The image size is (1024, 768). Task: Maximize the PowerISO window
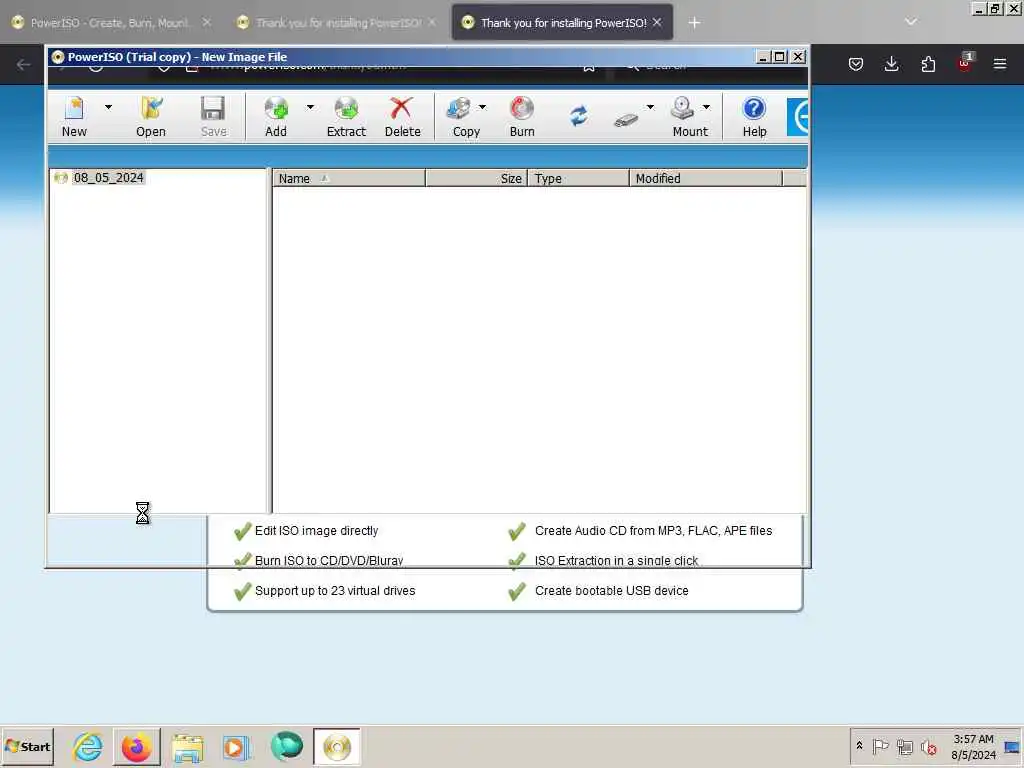(x=779, y=57)
